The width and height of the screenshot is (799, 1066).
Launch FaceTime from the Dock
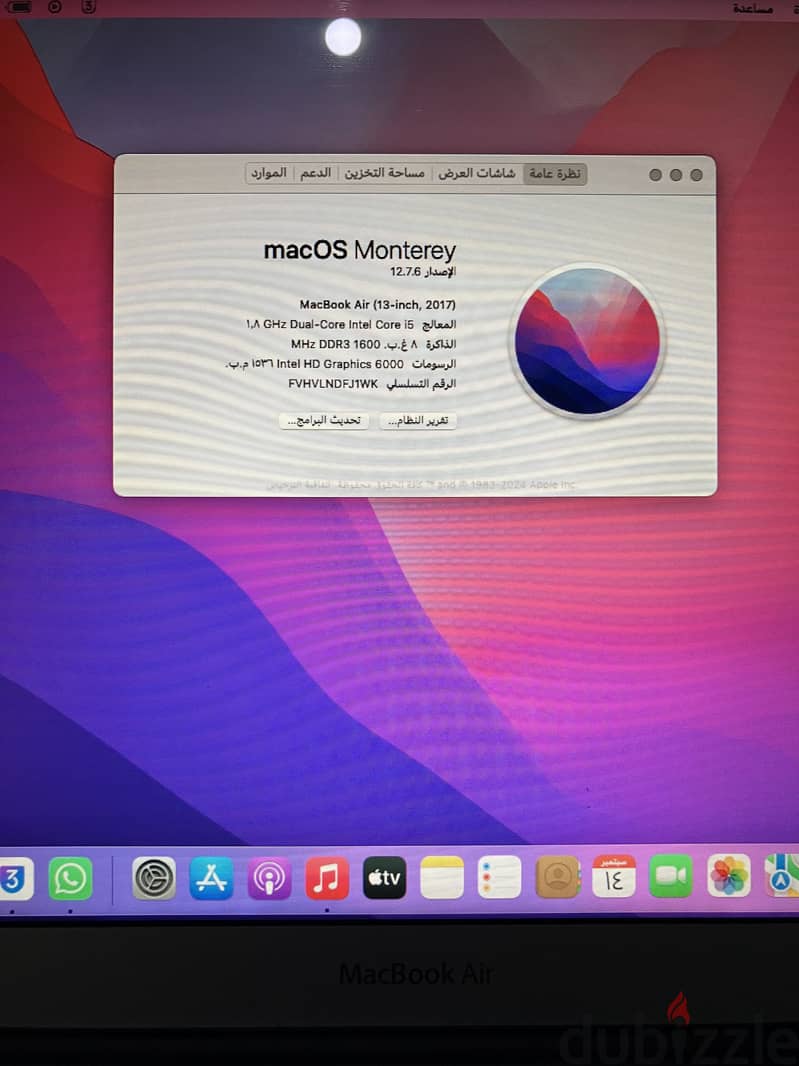[x=670, y=876]
